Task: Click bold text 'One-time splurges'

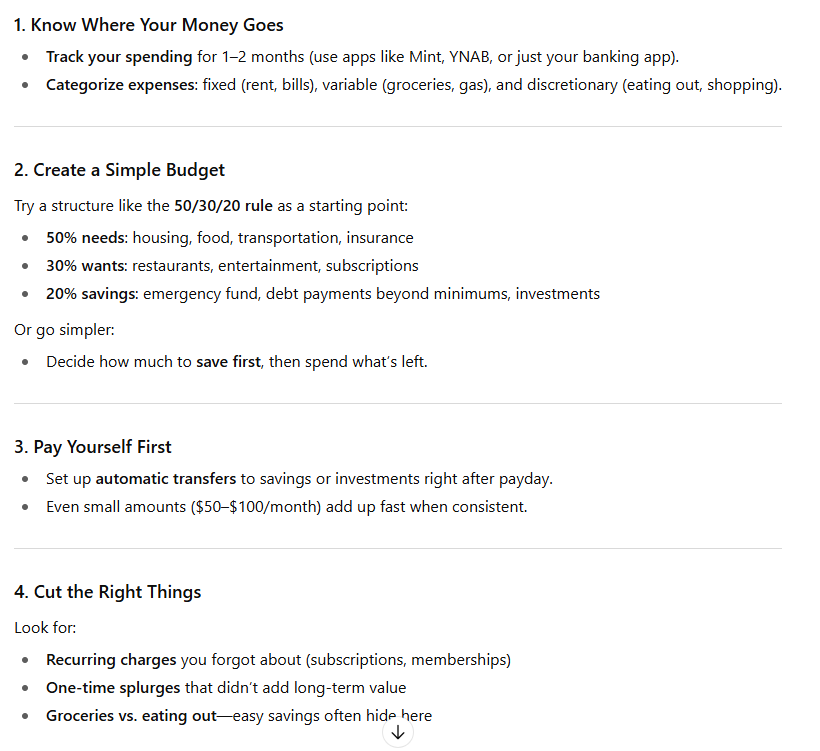Action: coord(113,688)
